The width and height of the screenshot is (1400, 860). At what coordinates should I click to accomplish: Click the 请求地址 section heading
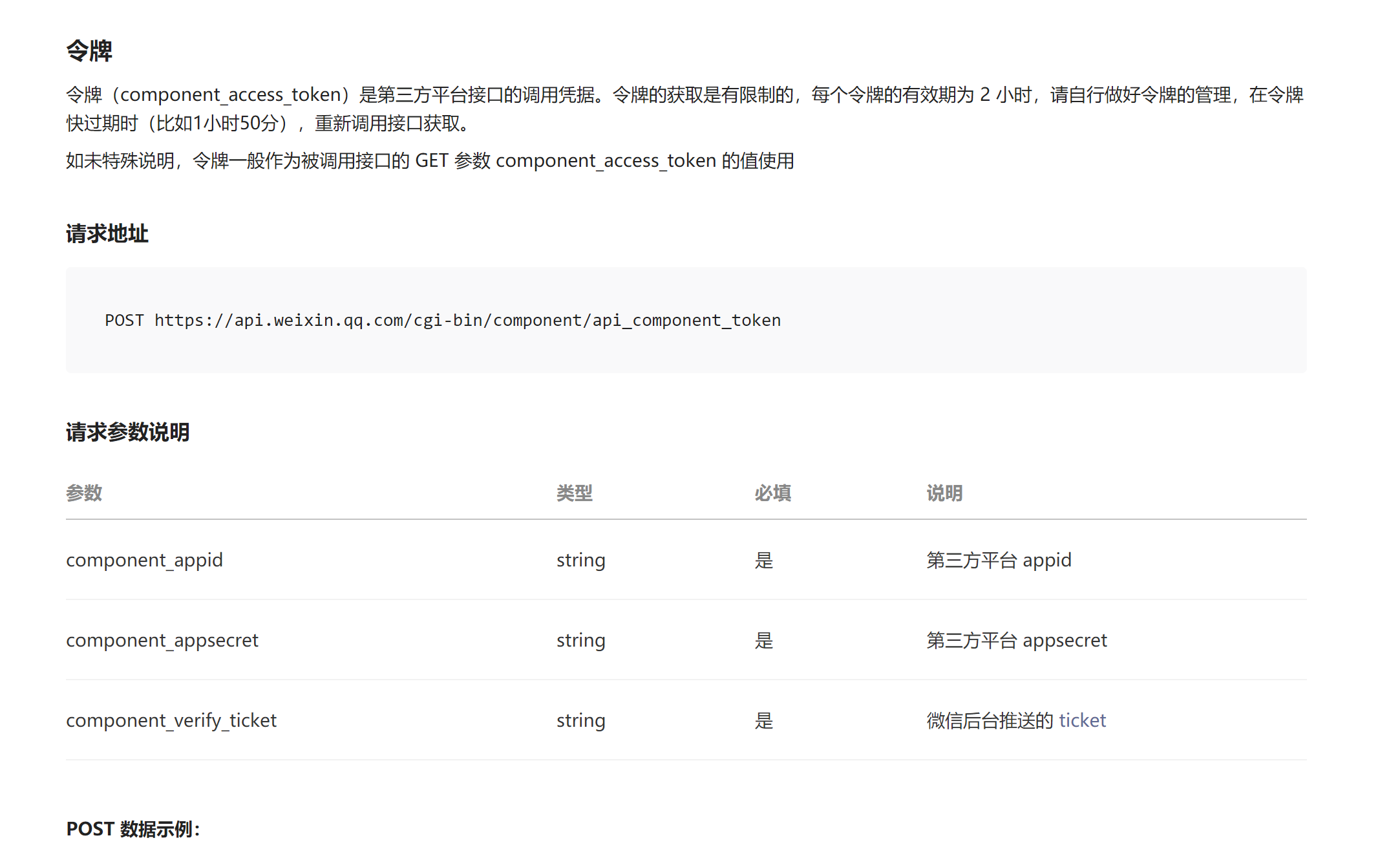click(107, 233)
